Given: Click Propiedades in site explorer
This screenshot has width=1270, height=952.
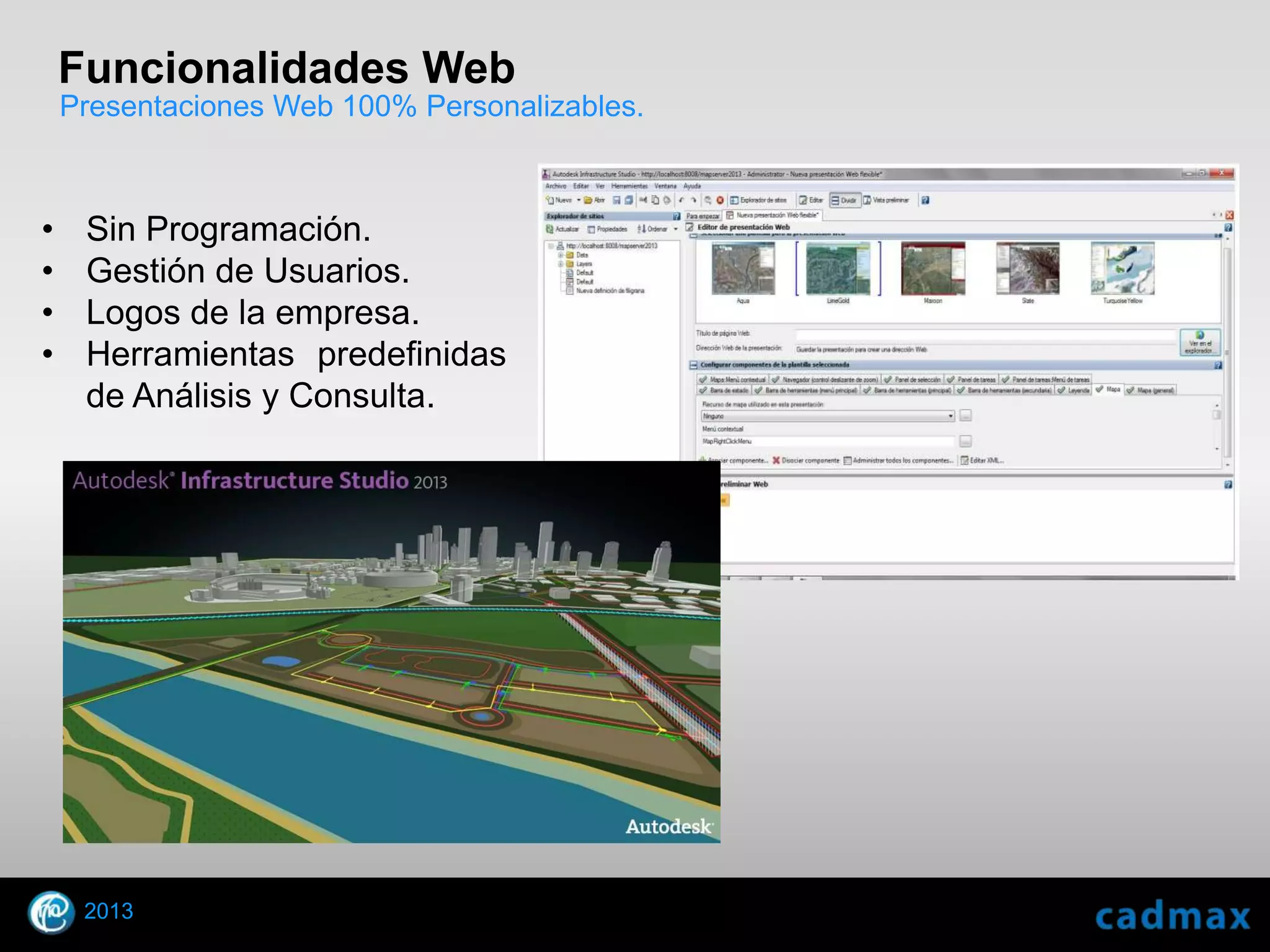Looking at the screenshot, I should 608,229.
